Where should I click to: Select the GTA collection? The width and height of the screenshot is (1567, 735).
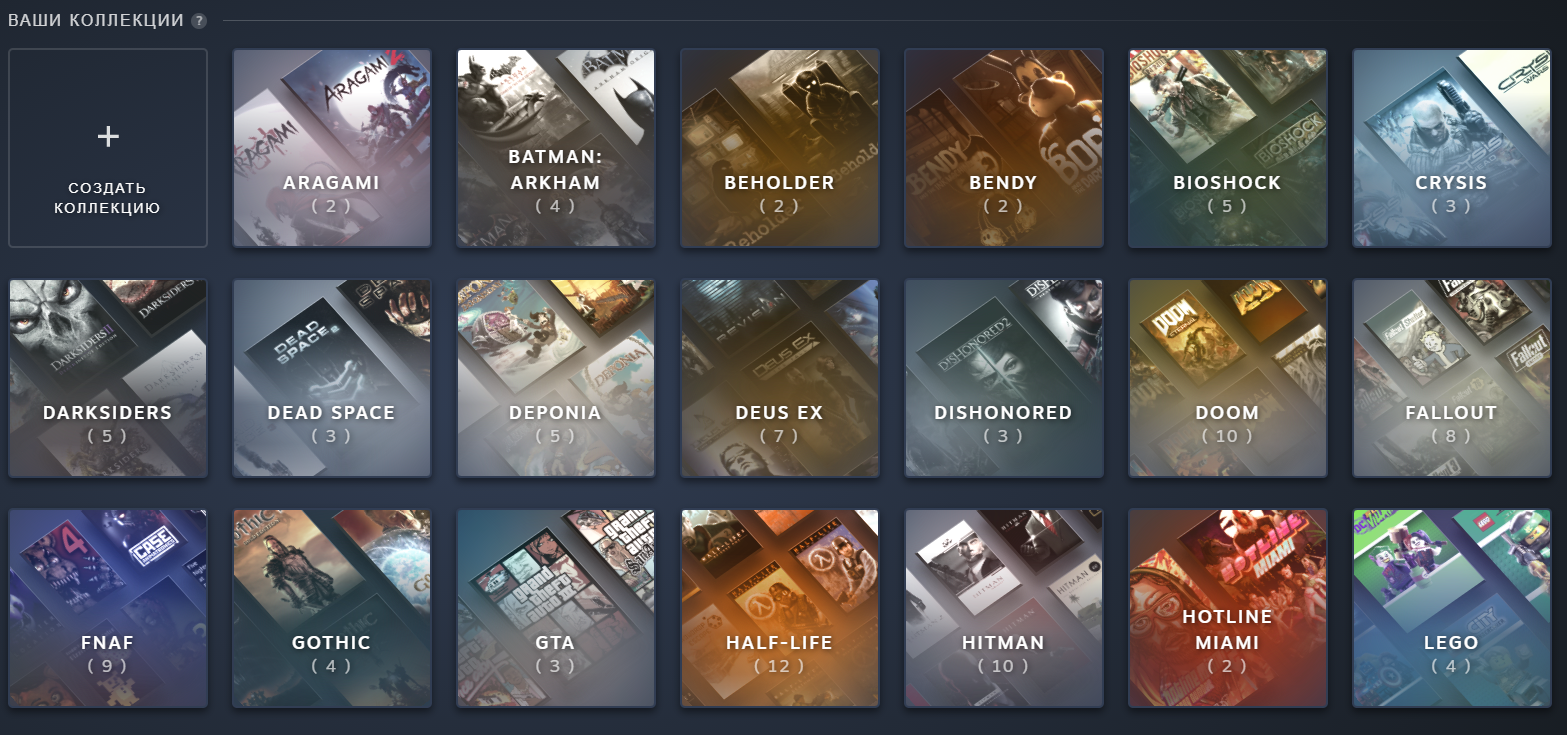(x=556, y=608)
